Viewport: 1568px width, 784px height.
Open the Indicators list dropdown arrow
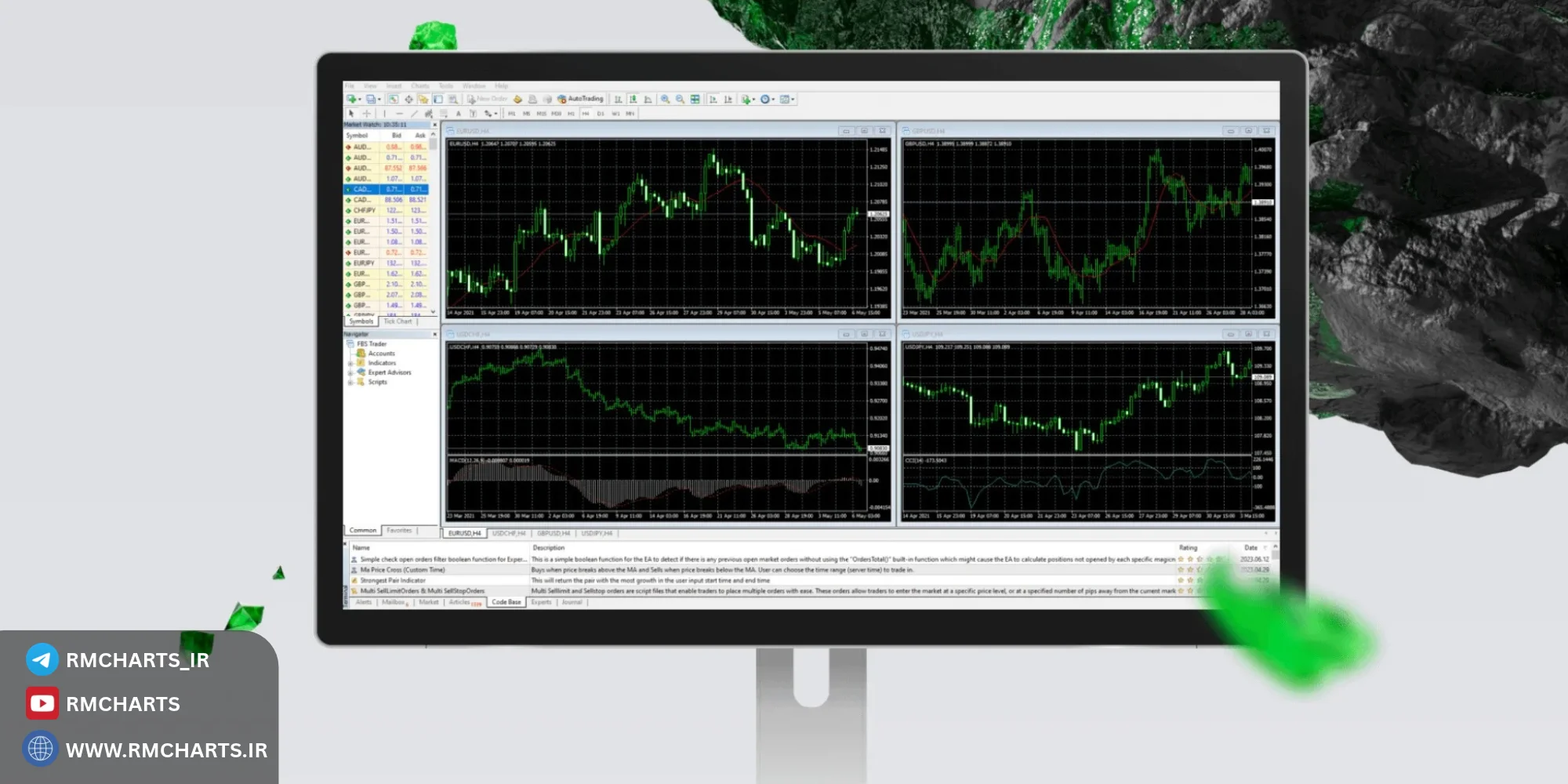tap(753, 100)
